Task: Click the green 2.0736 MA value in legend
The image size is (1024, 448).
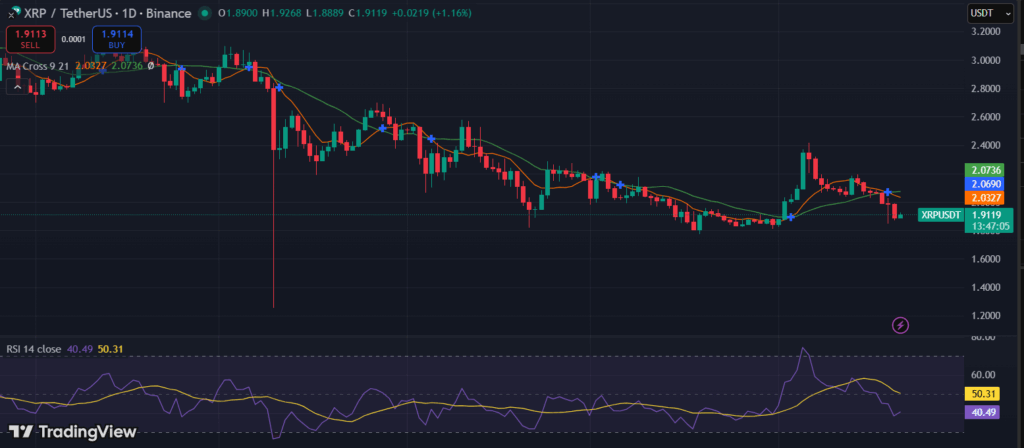Action: pyautogui.click(x=127, y=65)
